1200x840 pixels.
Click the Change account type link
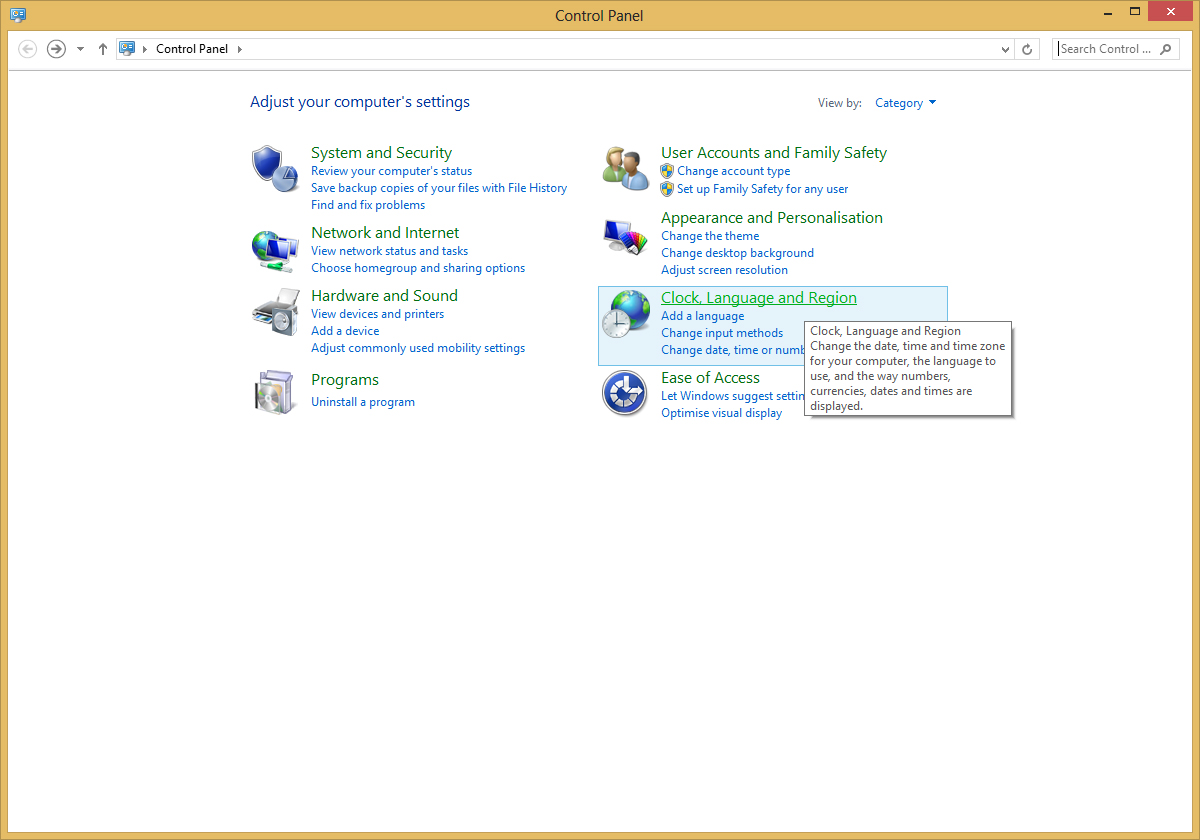pyautogui.click(x=734, y=171)
